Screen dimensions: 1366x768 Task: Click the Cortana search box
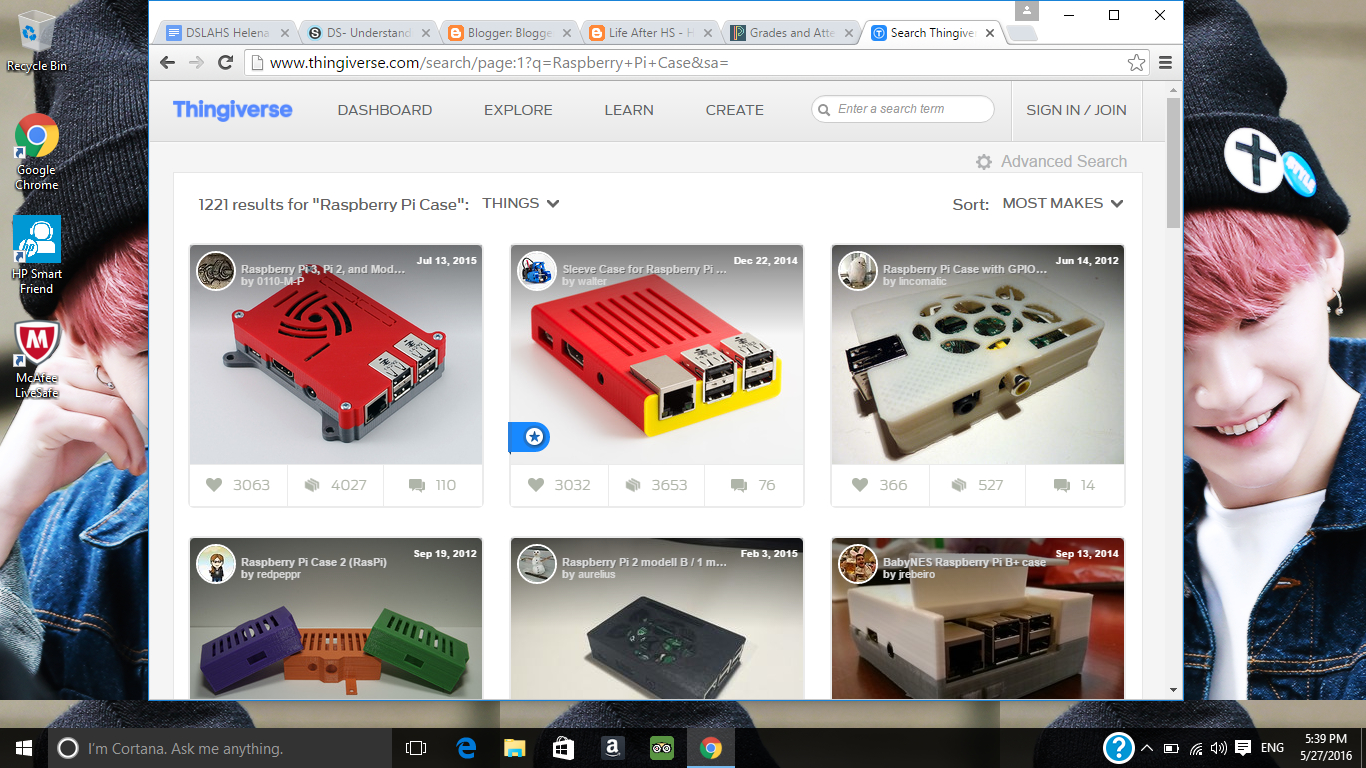coord(220,748)
